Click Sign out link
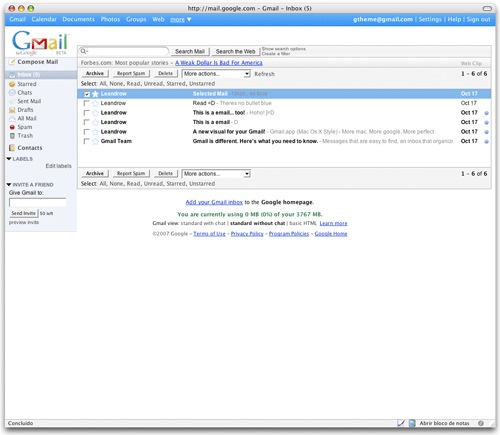The width and height of the screenshot is (500, 435). (478, 19)
